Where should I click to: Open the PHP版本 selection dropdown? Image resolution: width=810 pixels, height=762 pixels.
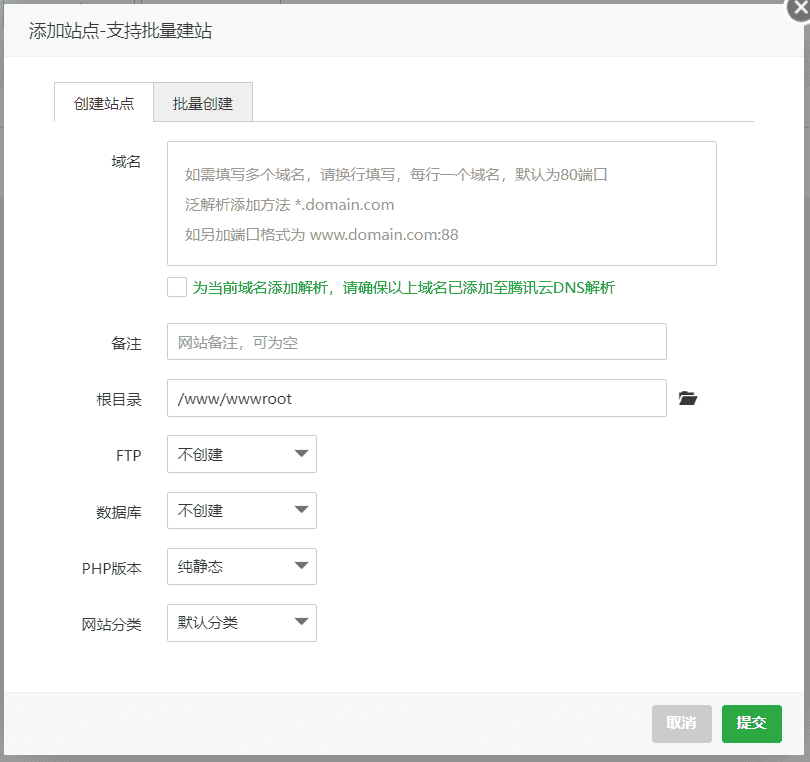pyautogui.click(x=241, y=566)
